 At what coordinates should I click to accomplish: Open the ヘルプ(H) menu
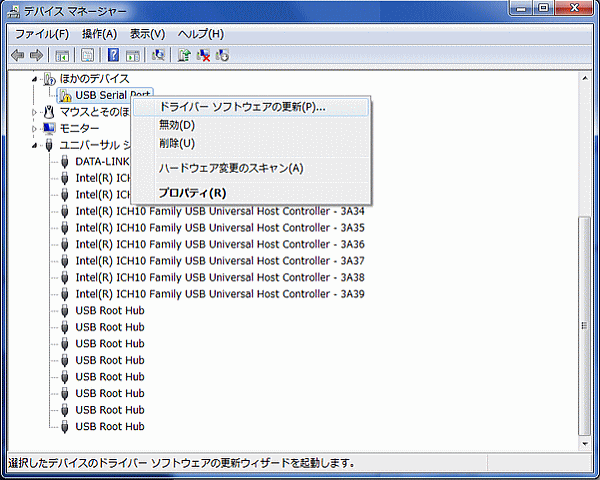pyautogui.click(x=201, y=34)
